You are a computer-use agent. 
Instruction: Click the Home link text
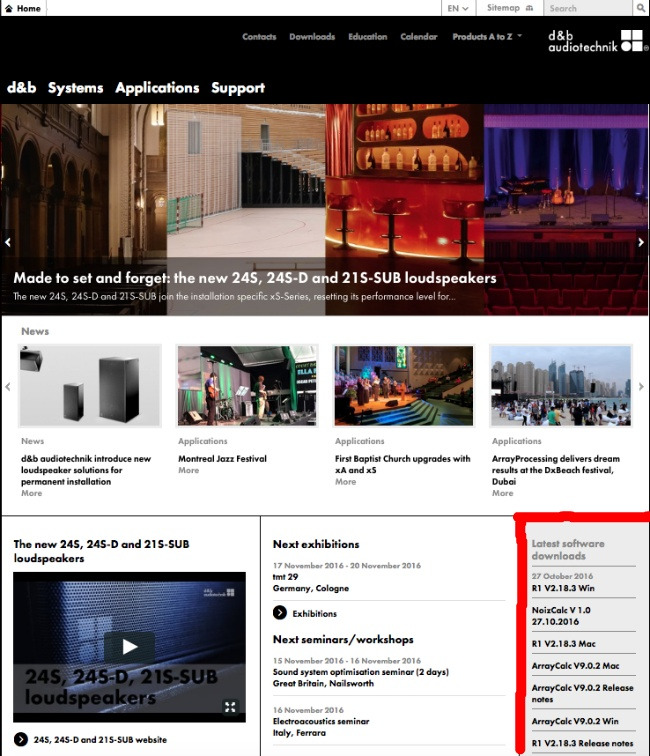[29, 8]
